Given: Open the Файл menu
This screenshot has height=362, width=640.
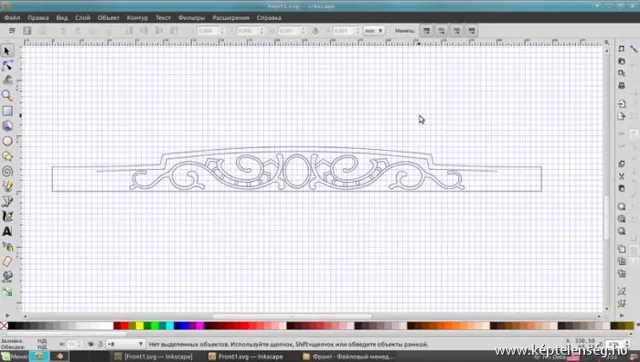Looking at the screenshot, I should click(12, 18).
